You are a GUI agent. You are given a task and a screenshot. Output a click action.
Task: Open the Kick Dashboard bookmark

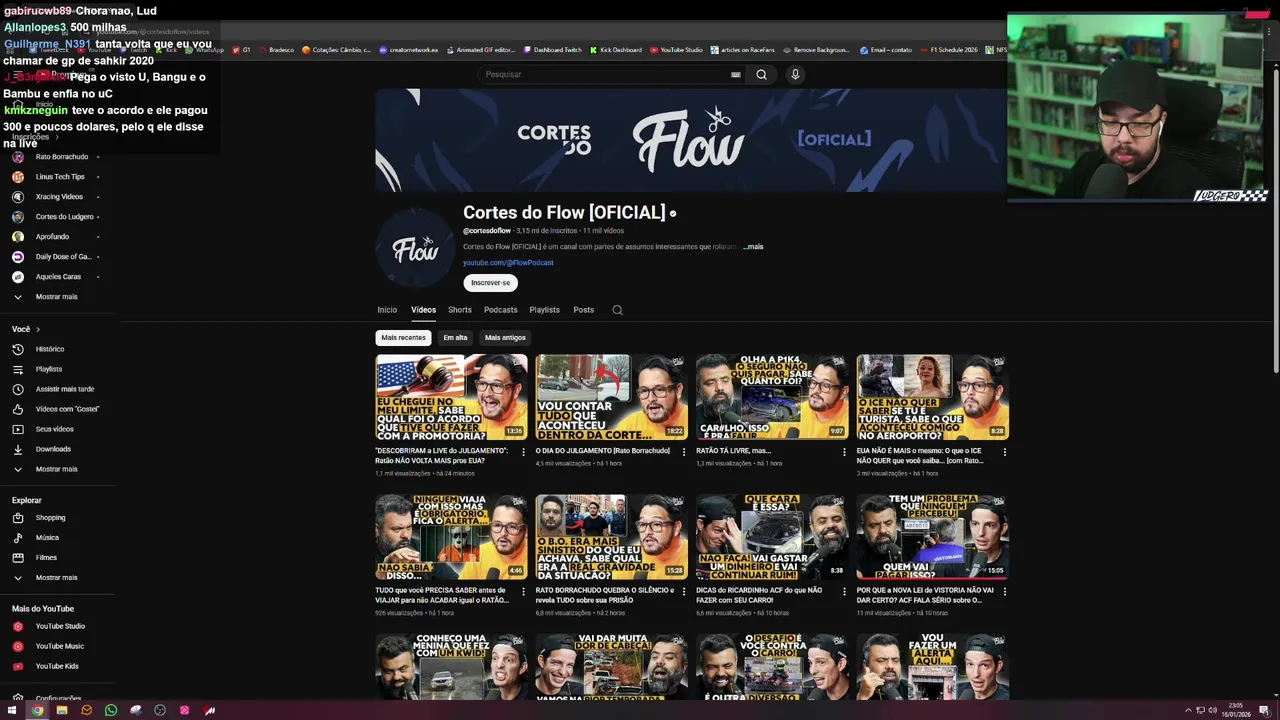[616, 50]
